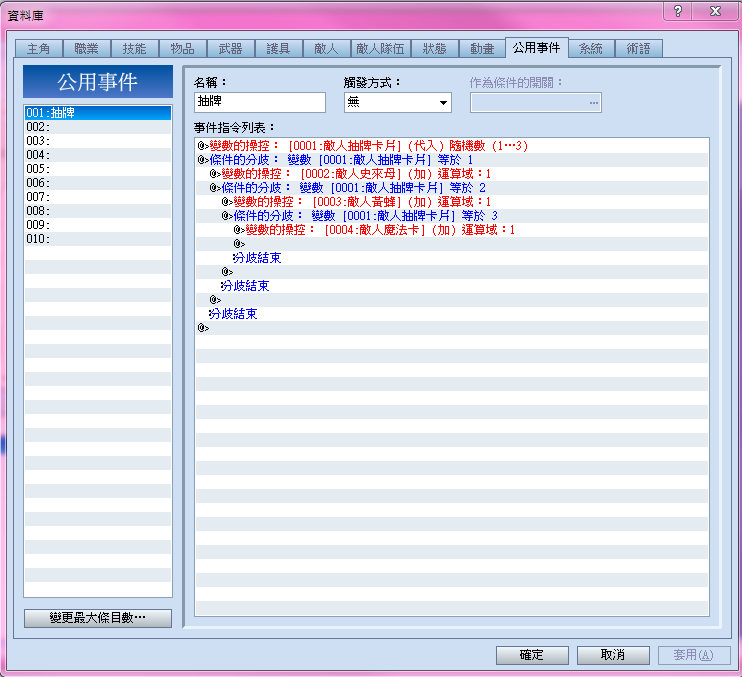The image size is (742, 677).
Task: Open the 動畫 tab
Action: tap(482, 48)
